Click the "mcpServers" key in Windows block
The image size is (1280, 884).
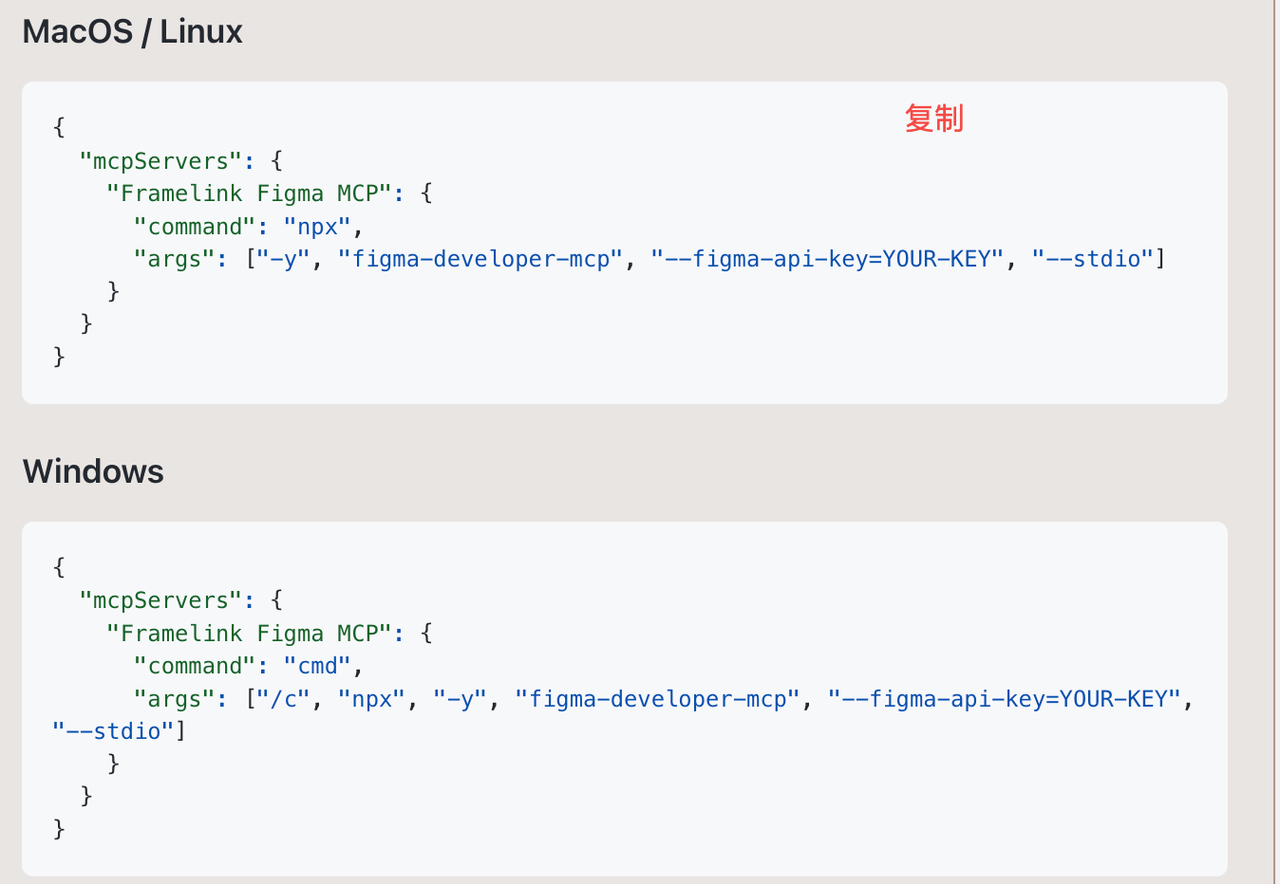tap(161, 601)
